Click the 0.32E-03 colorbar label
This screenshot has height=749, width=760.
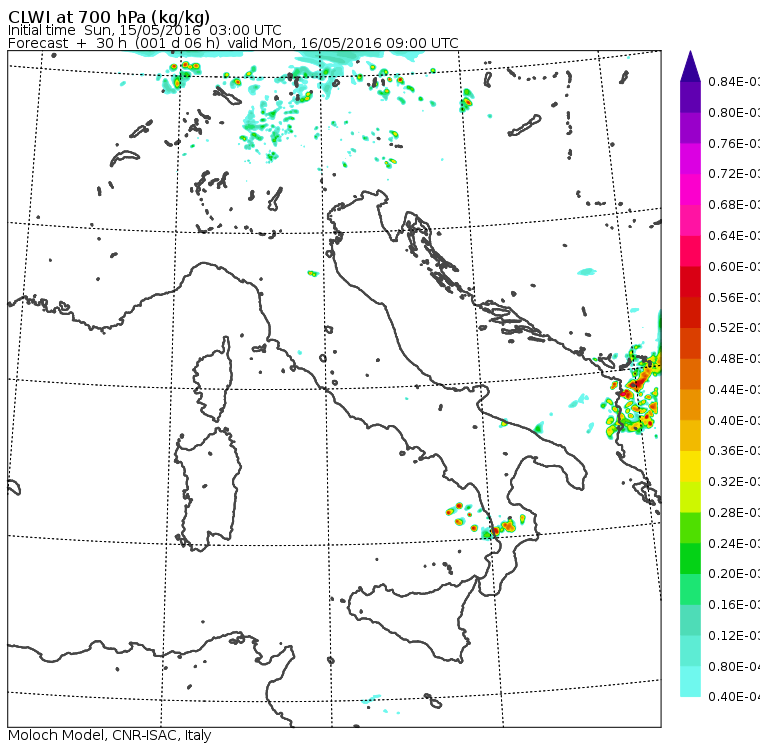733,481
